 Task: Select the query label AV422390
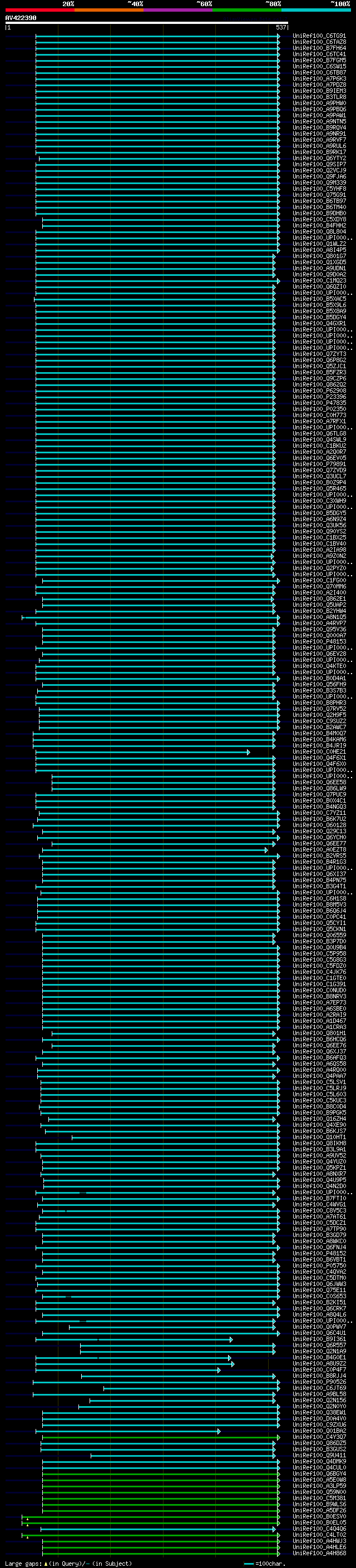(x=21, y=18)
